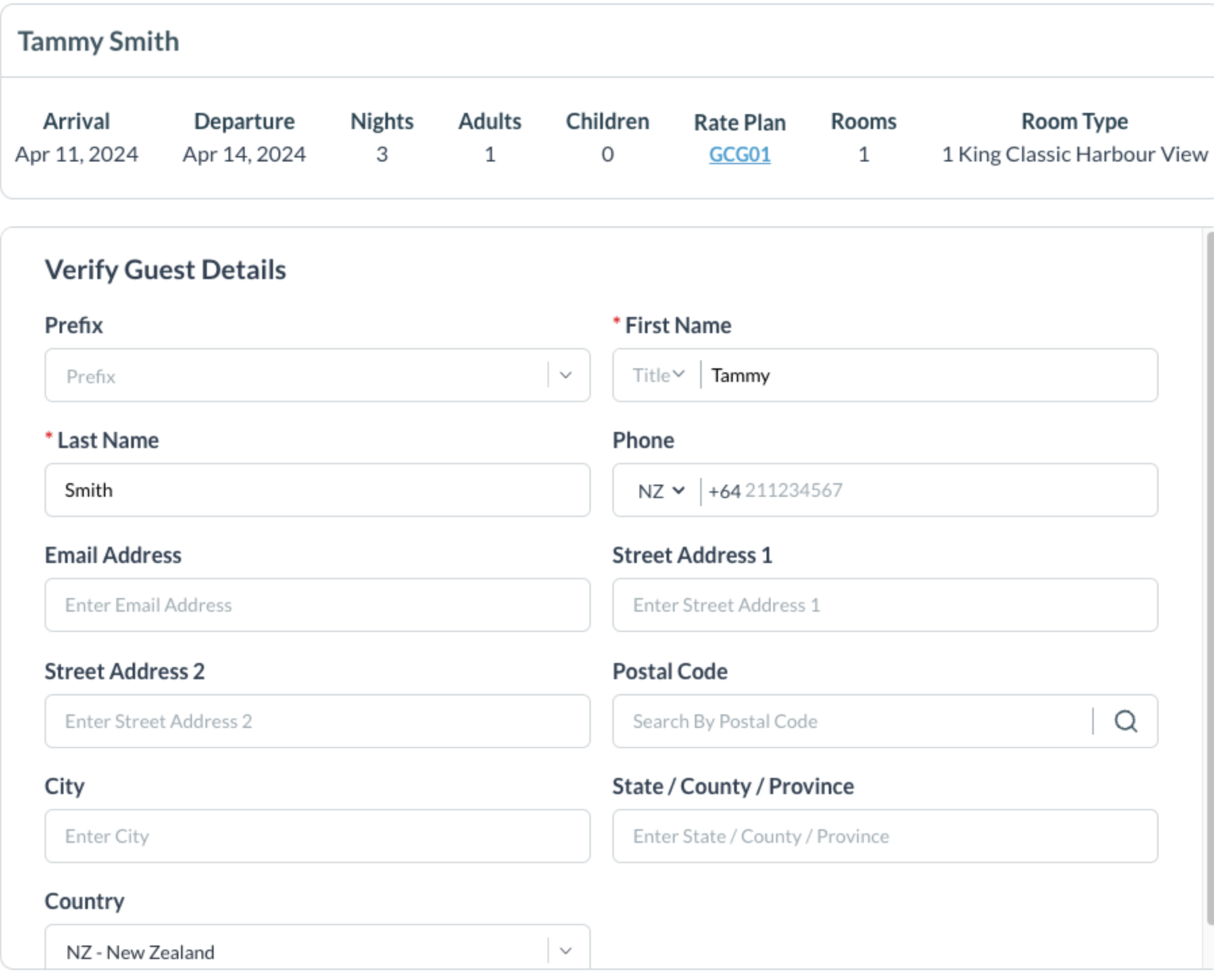Click the First Name field containing Tammy
1214x980 pixels.
(x=926, y=375)
